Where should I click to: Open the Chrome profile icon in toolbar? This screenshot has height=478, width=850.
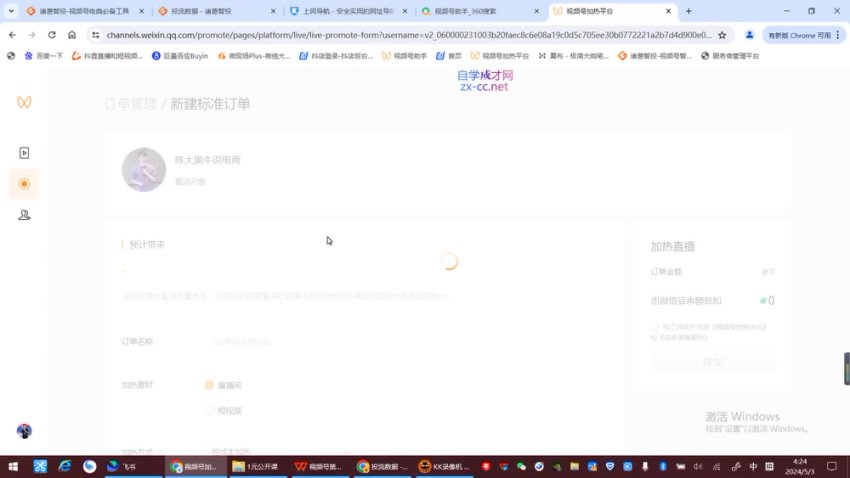[x=750, y=34]
